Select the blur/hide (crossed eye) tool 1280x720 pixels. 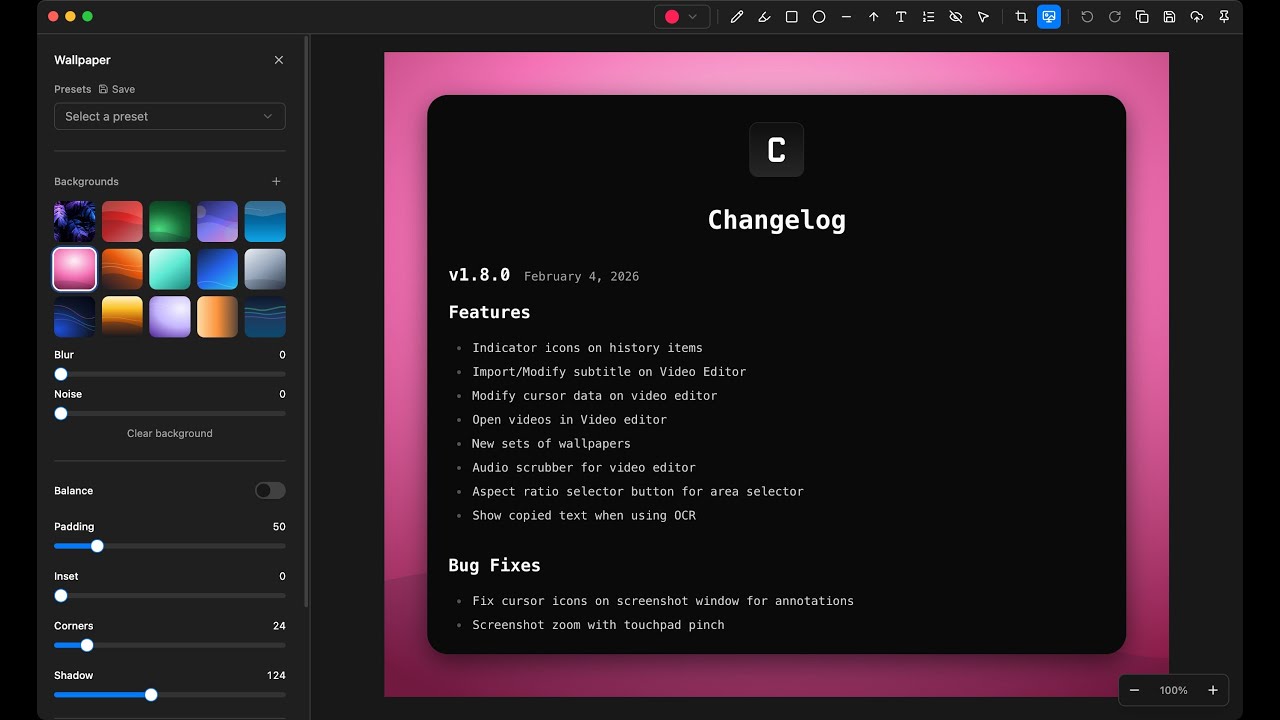[956, 17]
